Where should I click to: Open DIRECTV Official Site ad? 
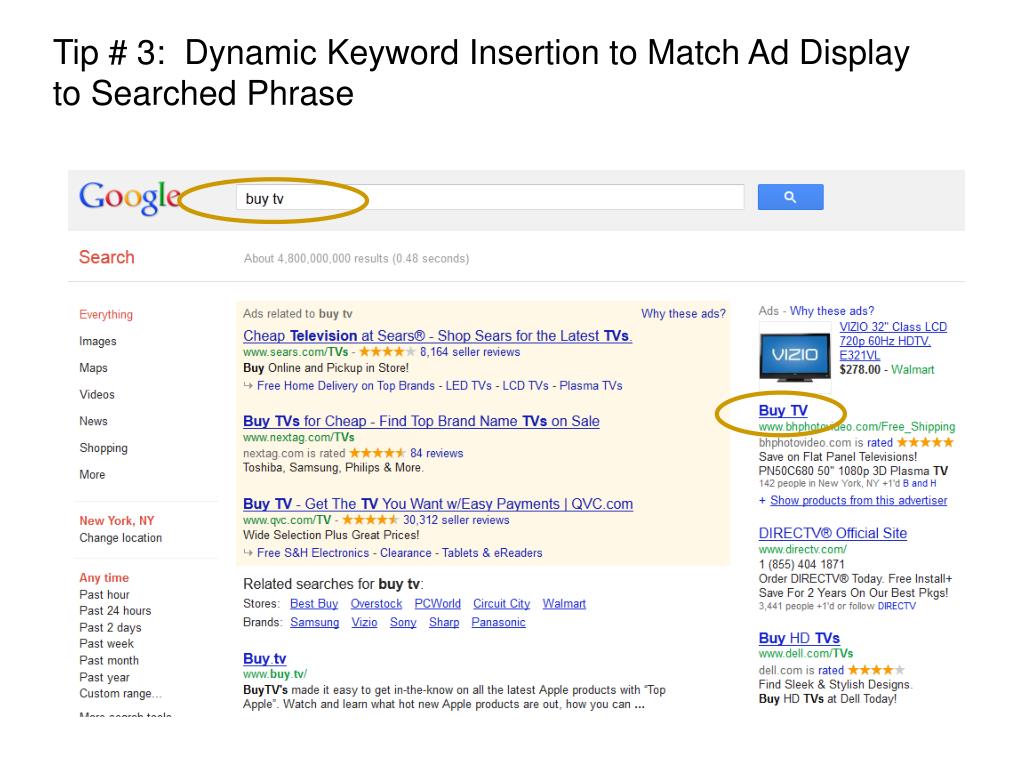click(x=833, y=534)
